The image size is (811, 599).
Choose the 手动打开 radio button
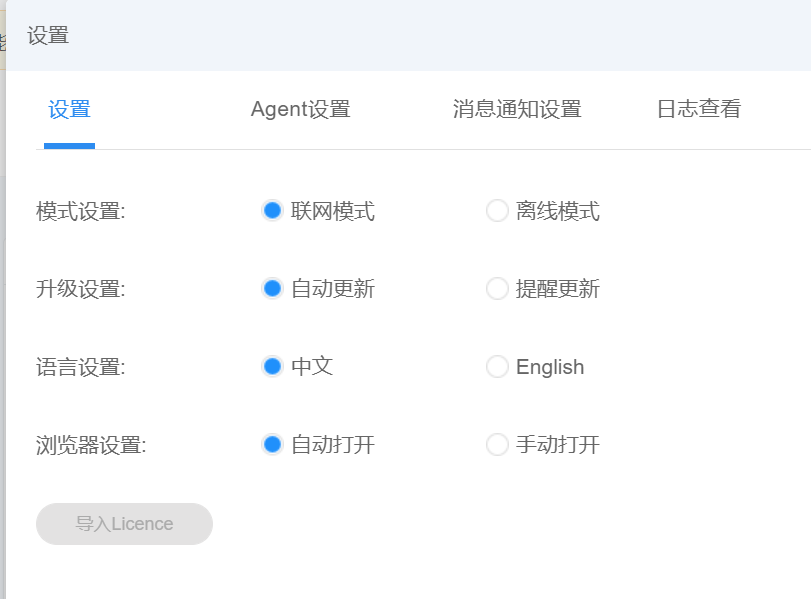pyautogui.click(x=497, y=444)
